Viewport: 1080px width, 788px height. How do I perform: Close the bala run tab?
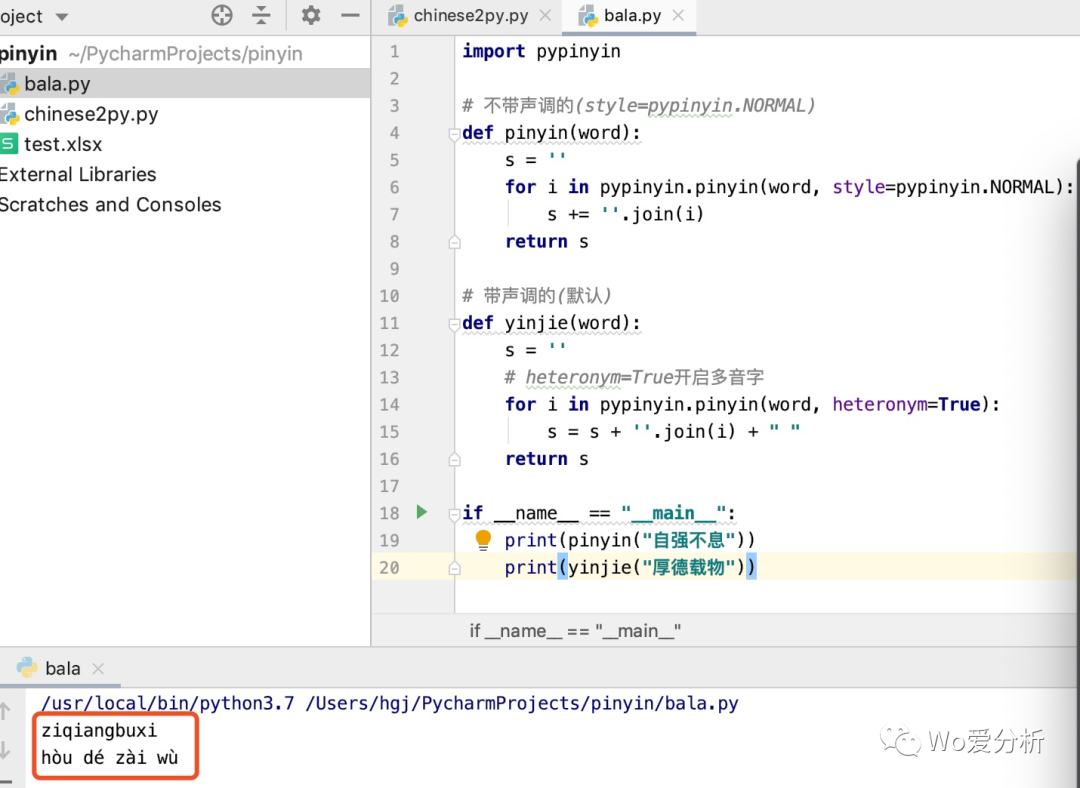(x=98, y=668)
